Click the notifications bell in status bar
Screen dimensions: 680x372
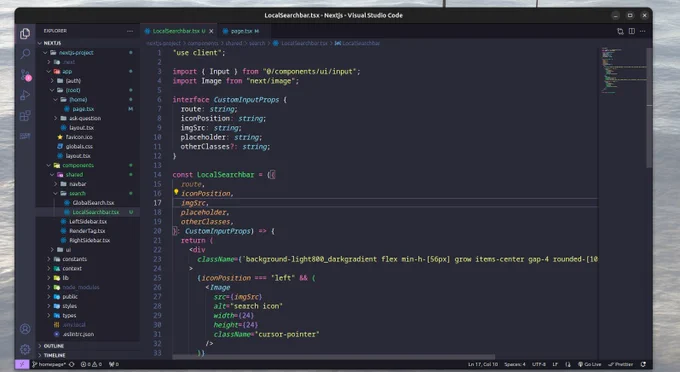tap(644, 364)
